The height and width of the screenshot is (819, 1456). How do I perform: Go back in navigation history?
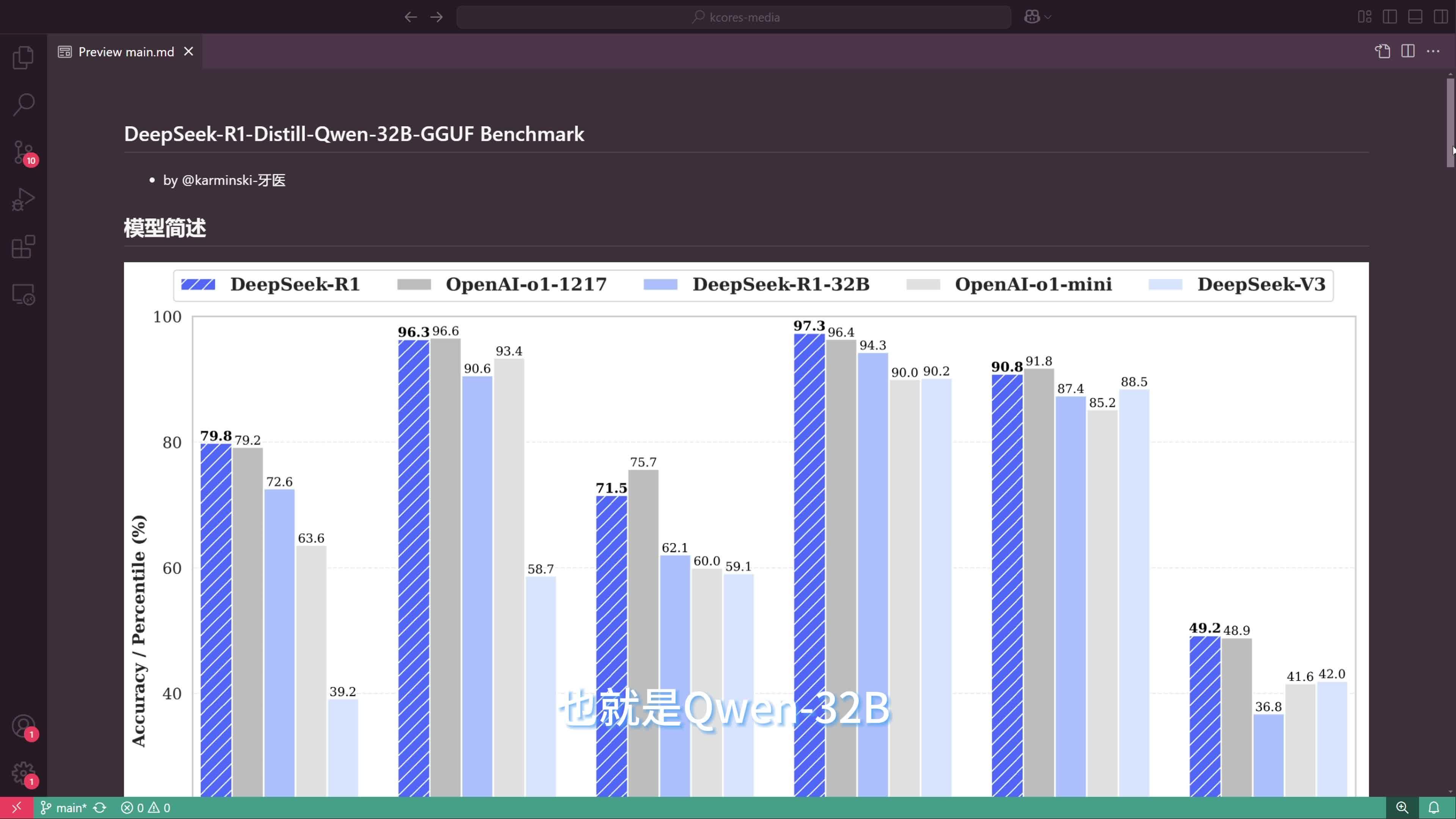411,17
